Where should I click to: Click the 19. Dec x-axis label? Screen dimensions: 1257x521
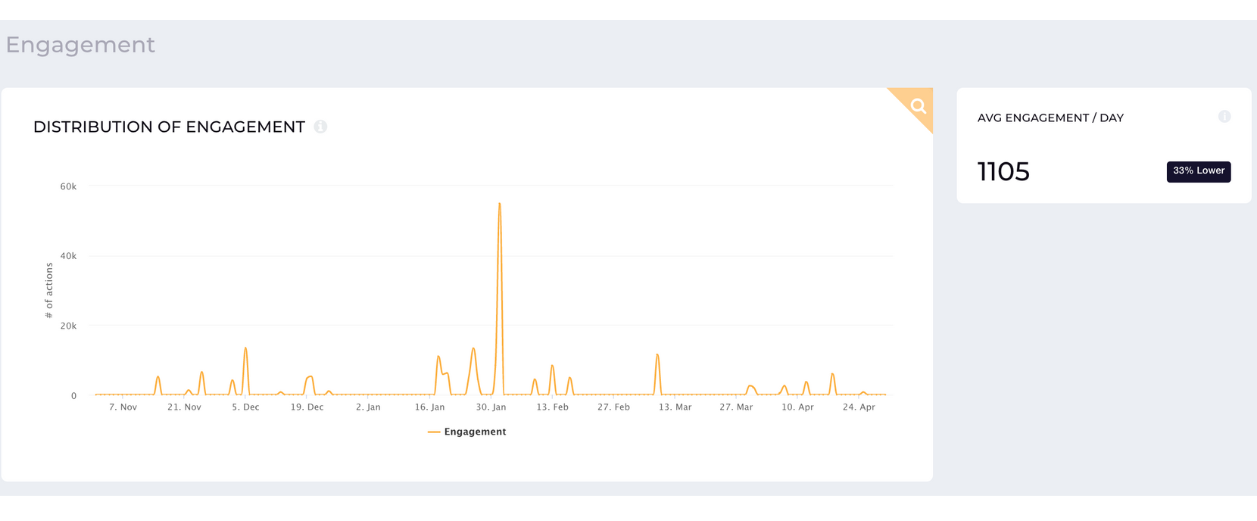tap(307, 407)
